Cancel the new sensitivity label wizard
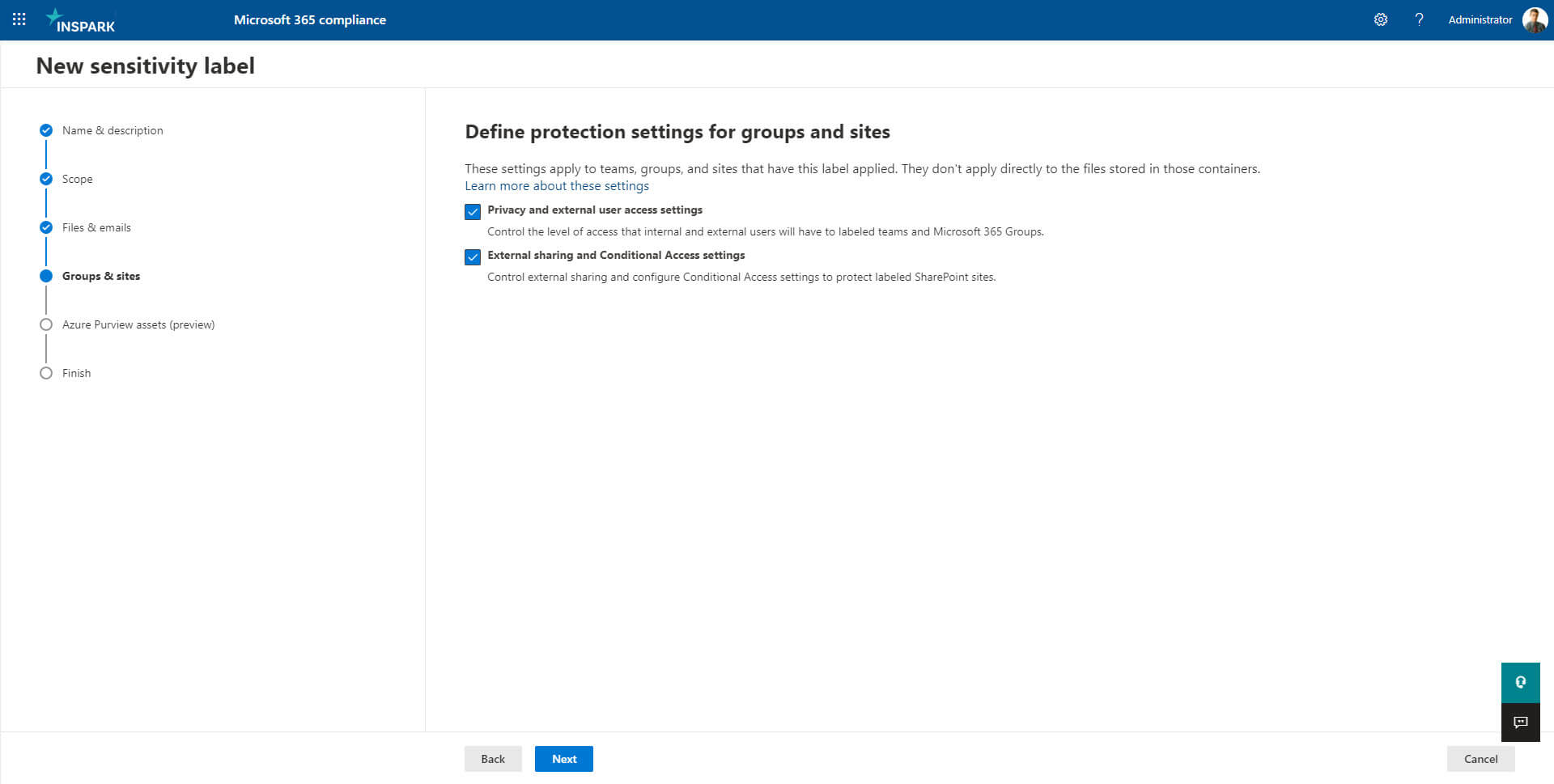Viewport: 1554px width, 784px height. [1480, 759]
